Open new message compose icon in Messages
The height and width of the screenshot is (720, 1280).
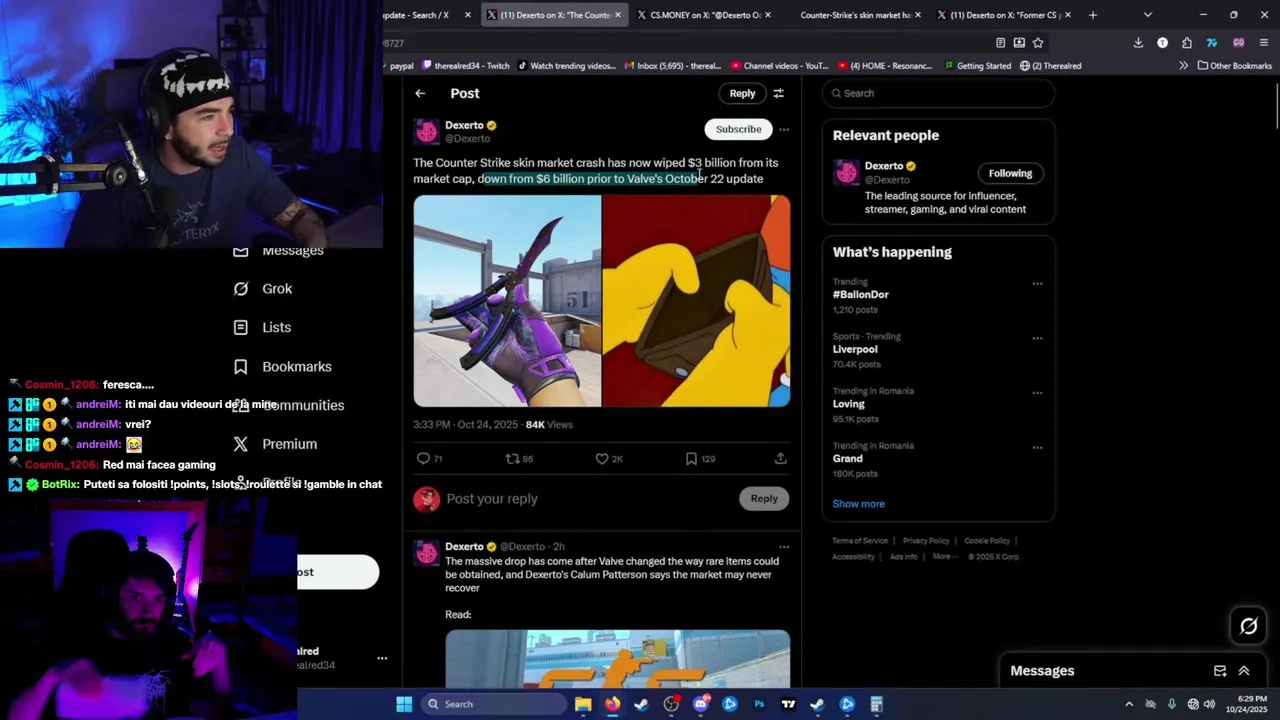pos(1220,671)
